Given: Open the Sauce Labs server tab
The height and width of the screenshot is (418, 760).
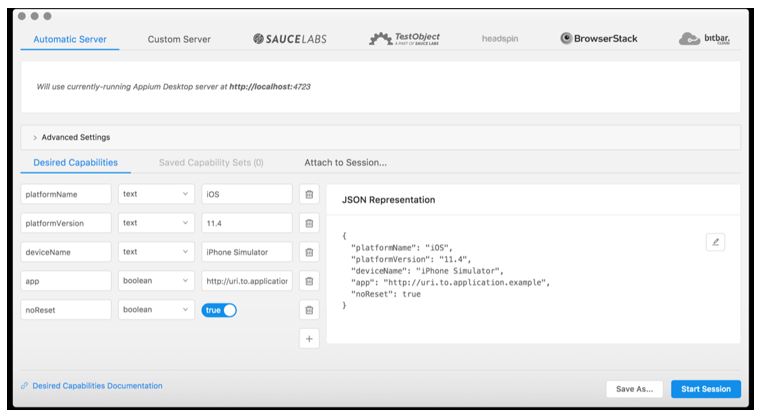Looking at the screenshot, I should pyautogui.click(x=289, y=39).
